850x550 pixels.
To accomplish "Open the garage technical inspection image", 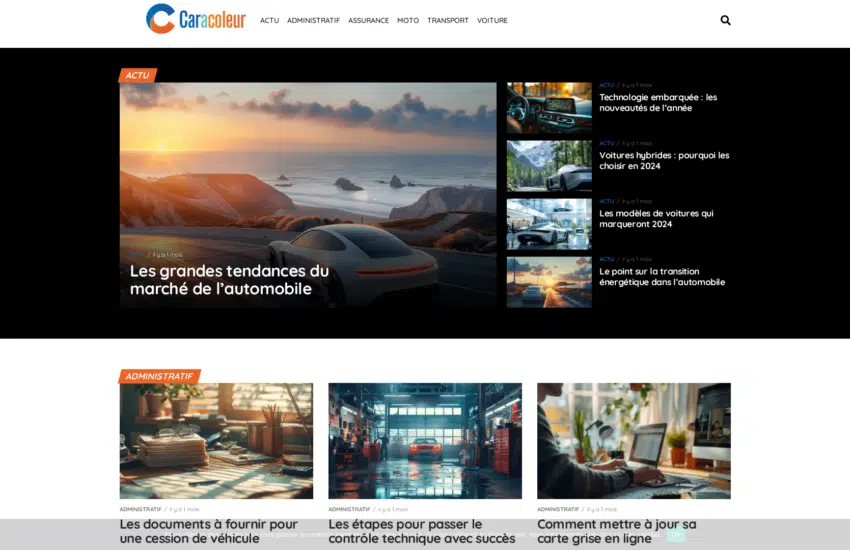I will pyautogui.click(x=425, y=441).
